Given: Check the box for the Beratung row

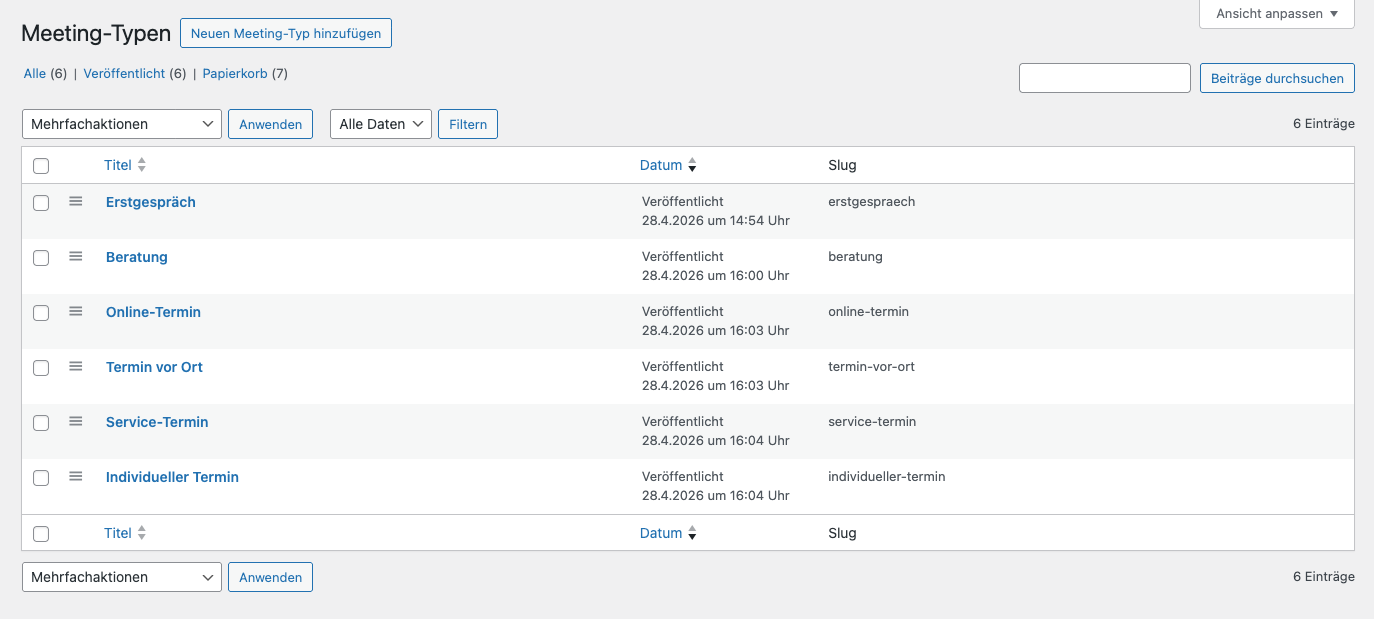Looking at the screenshot, I should coord(41,258).
